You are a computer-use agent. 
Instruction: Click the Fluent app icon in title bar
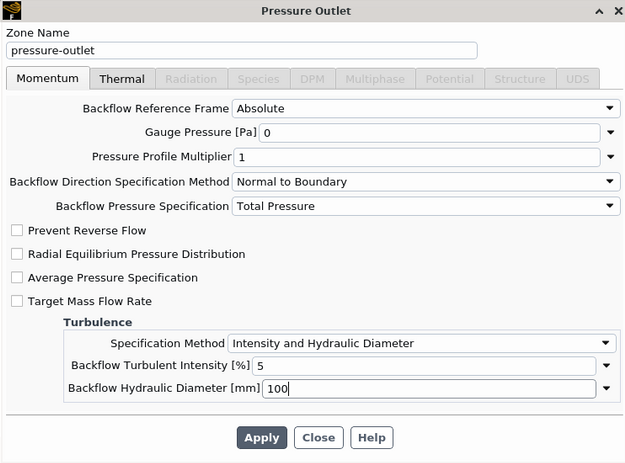[11, 11]
